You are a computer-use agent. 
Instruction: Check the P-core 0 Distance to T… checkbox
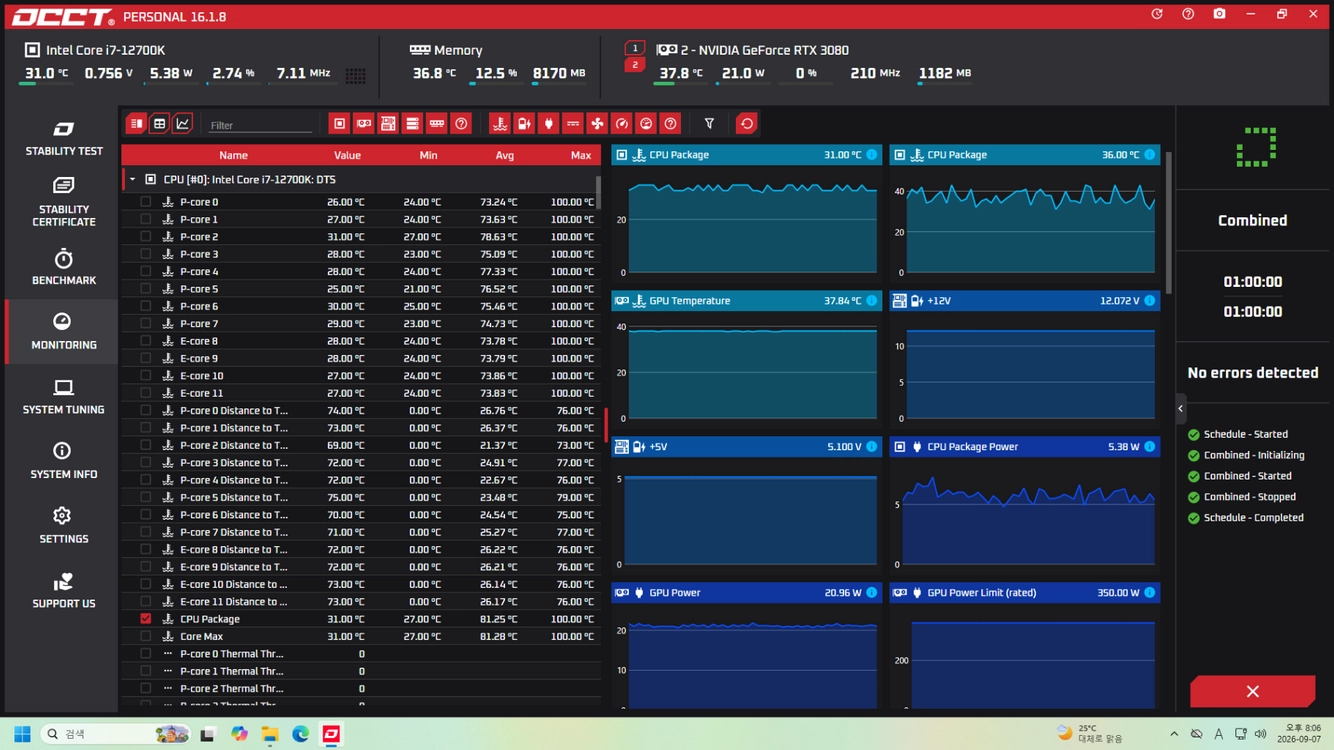[146, 410]
